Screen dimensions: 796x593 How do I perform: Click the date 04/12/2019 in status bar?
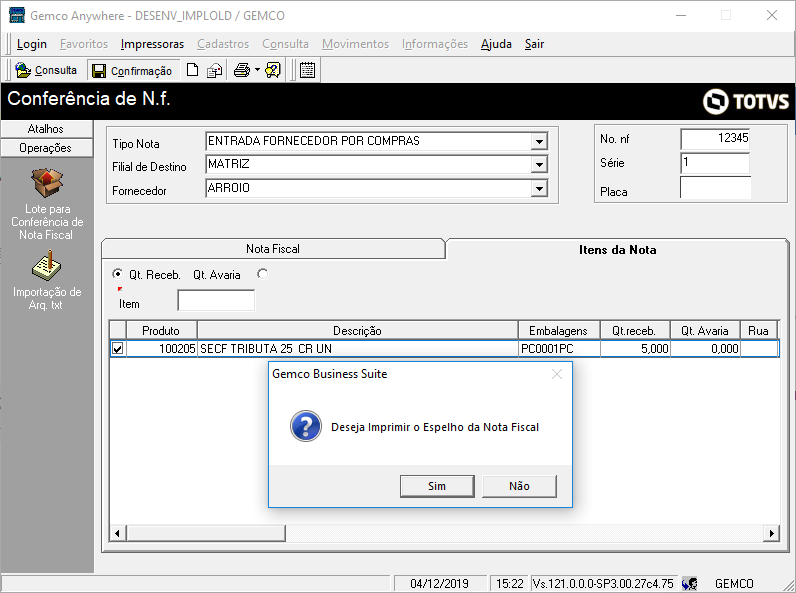click(440, 584)
